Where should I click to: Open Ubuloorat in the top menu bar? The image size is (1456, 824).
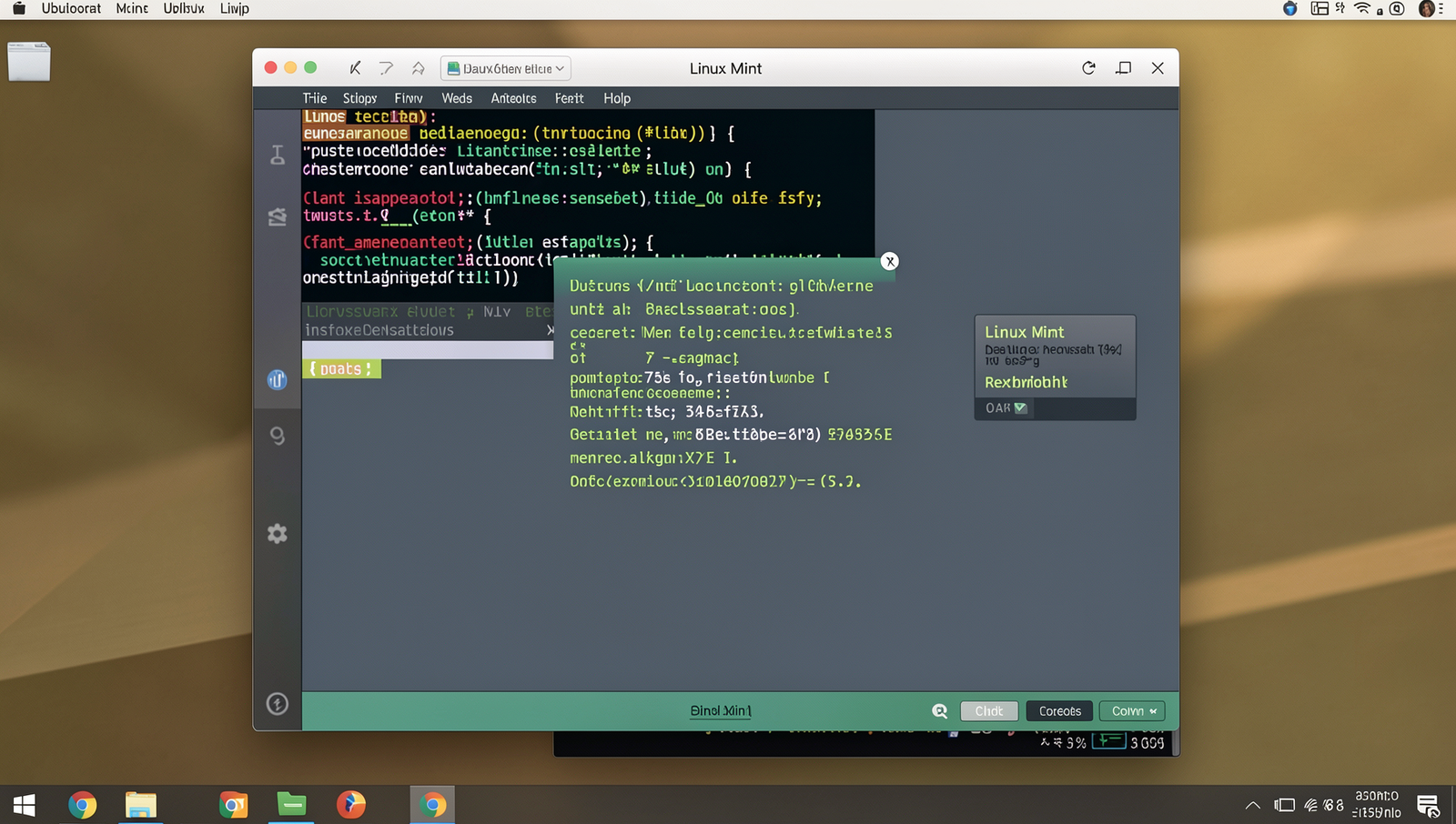(x=71, y=8)
